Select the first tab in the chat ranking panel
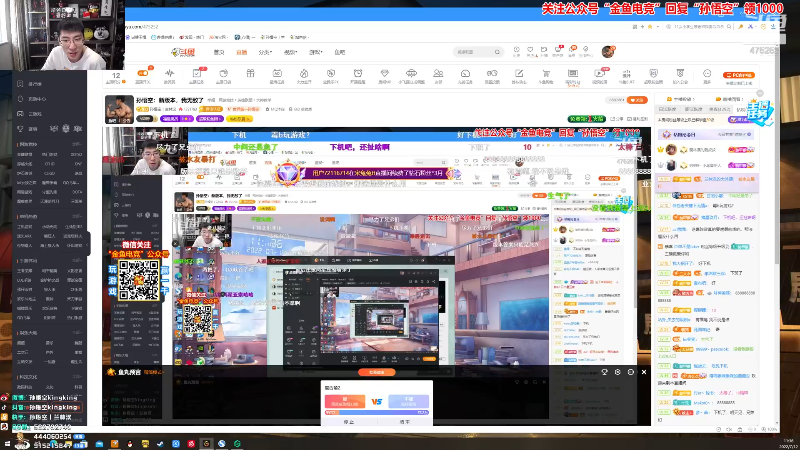This screenshot has width=800, height=450. [x=667, y=109]
